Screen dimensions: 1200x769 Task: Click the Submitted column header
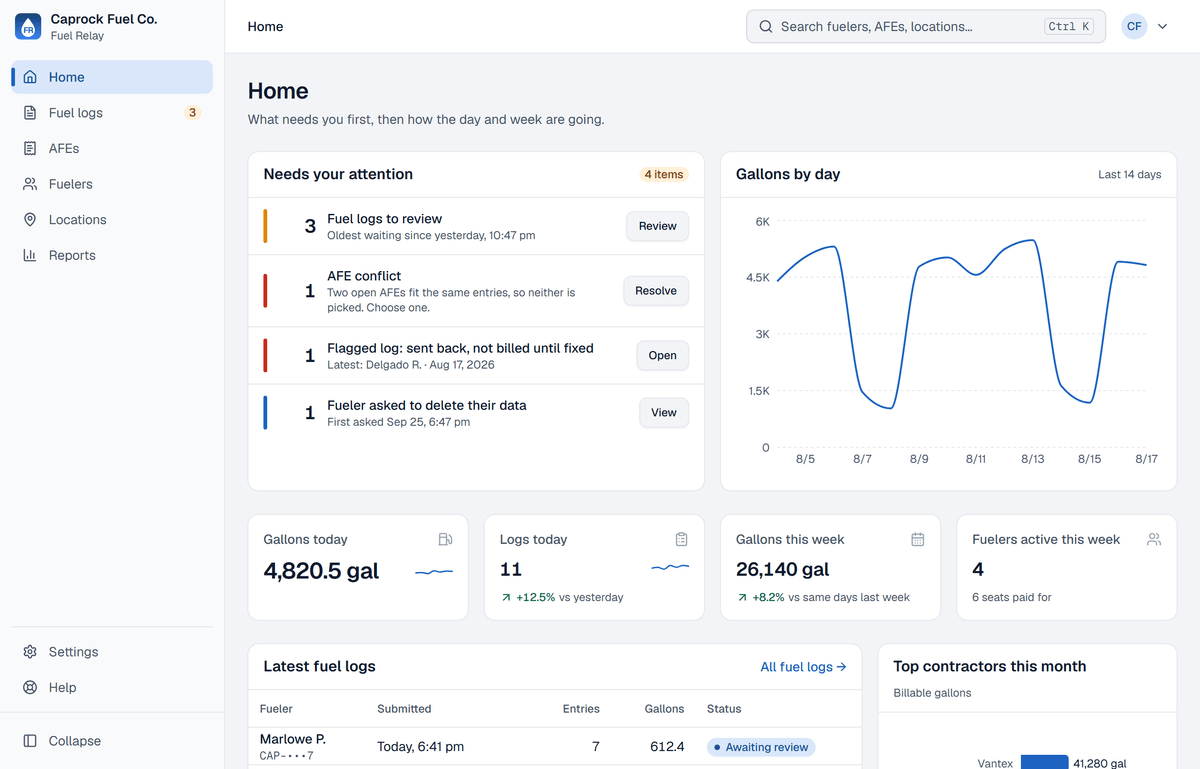pyautogui.click(x=404, y=709)
